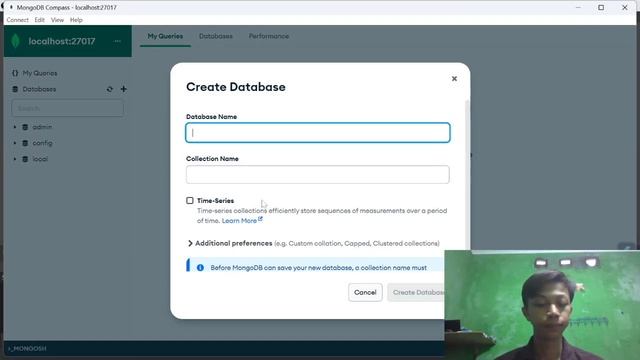Expand Additional preferences section
Screen dimensions: 640x360
click(x=190, y=243)
